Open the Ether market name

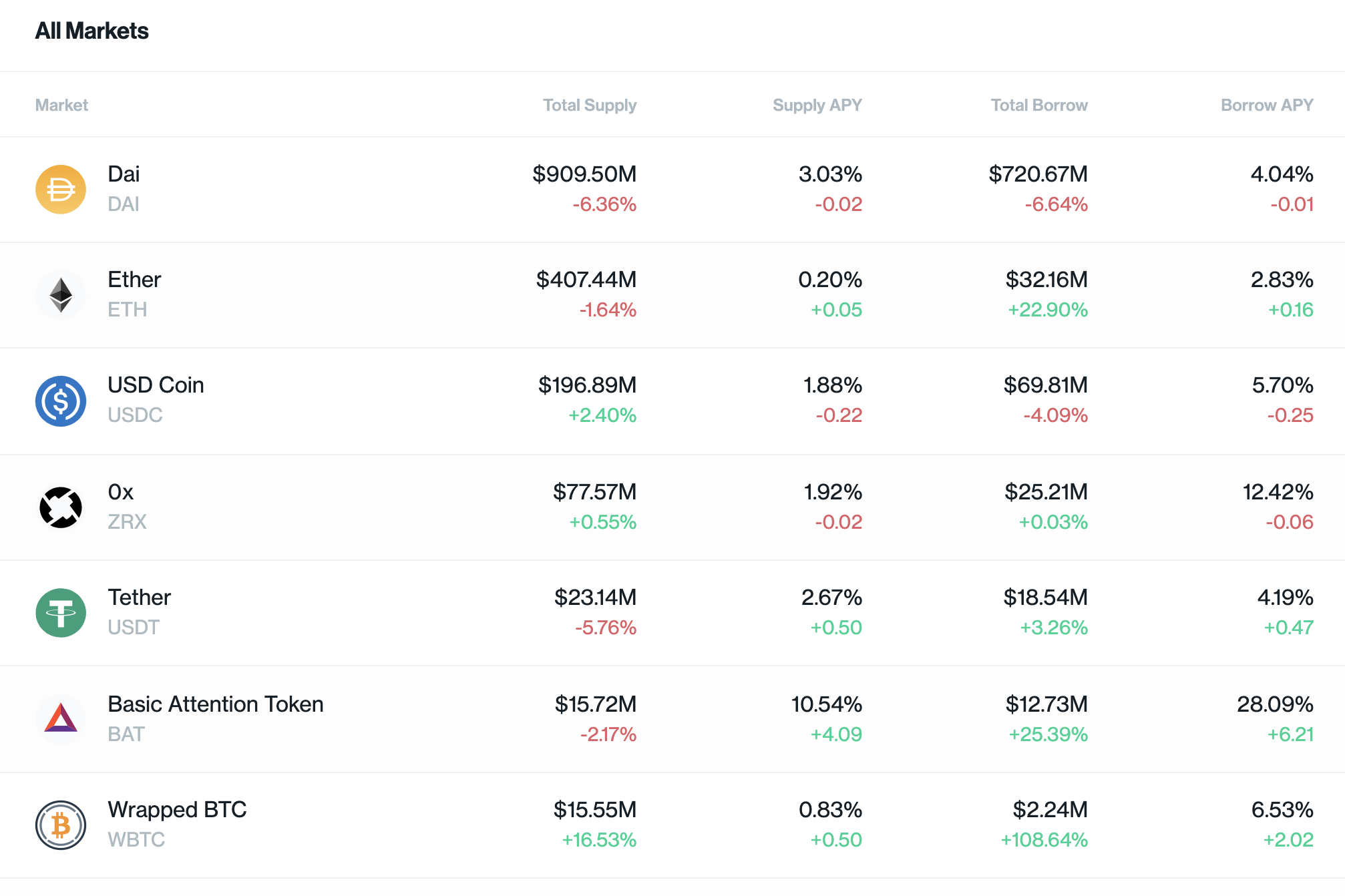[x=134, y=280]
